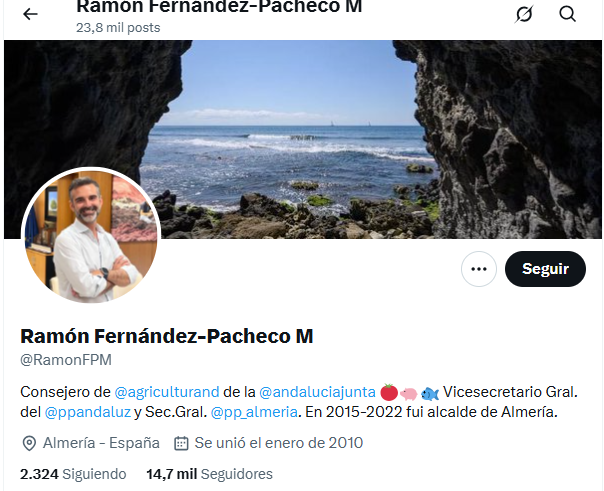Open the @andaluciajunta mention link
Screen dimensions: 604x491
[317, 392]
